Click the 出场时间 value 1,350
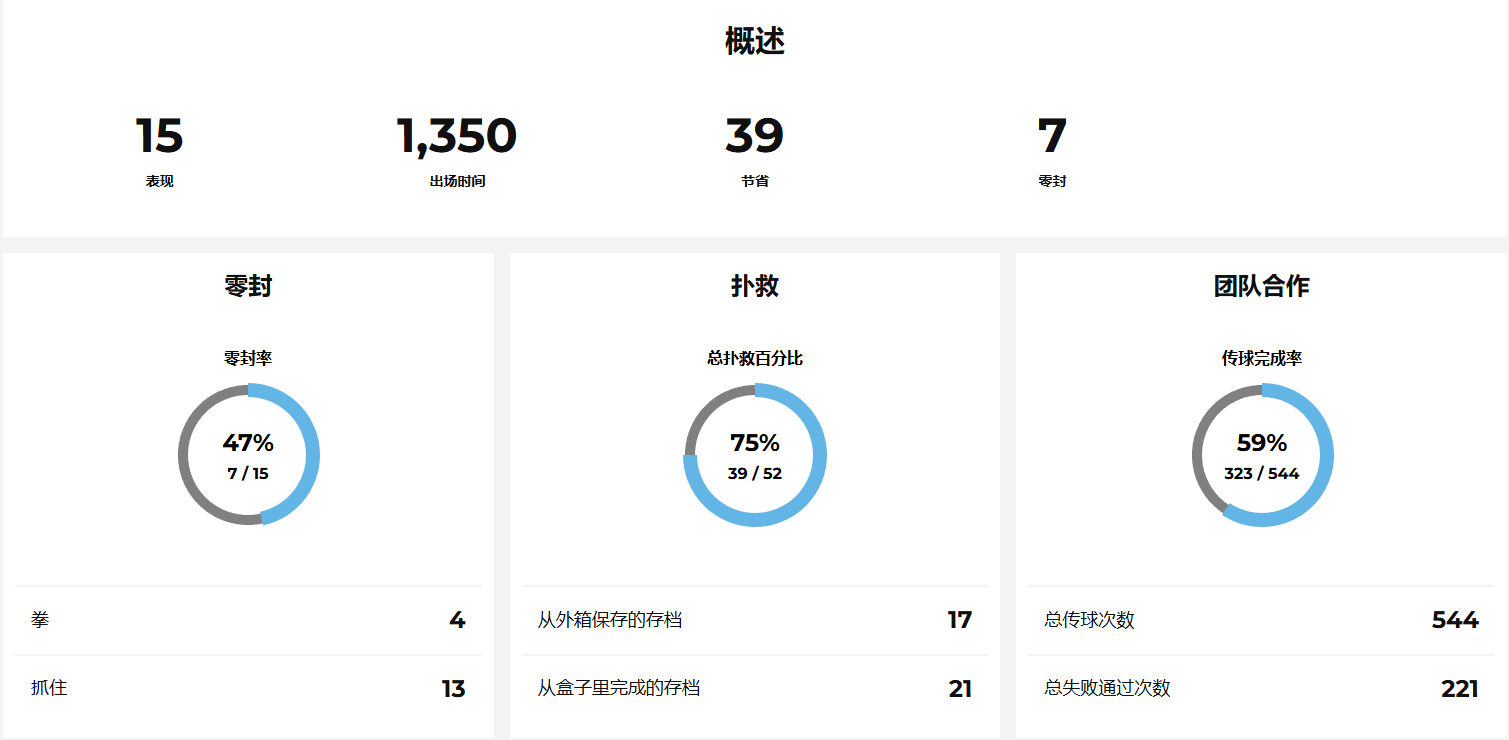Image resolution: width=1509 pixels, height=740 pixels. tap(456, 137)
